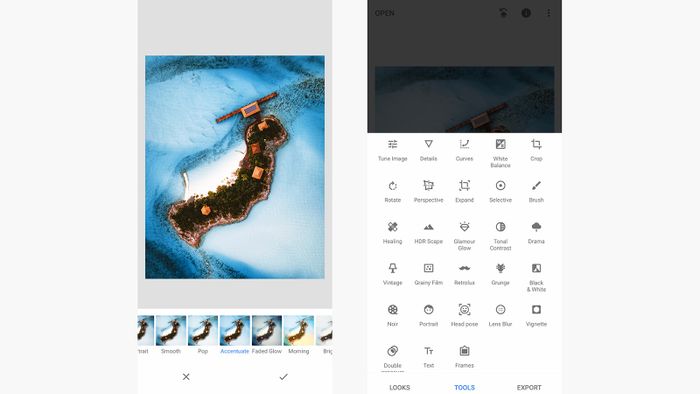Screen dimensions: 700x394
Task: Open the Portrait tool
Action: [x=429, y=316]
